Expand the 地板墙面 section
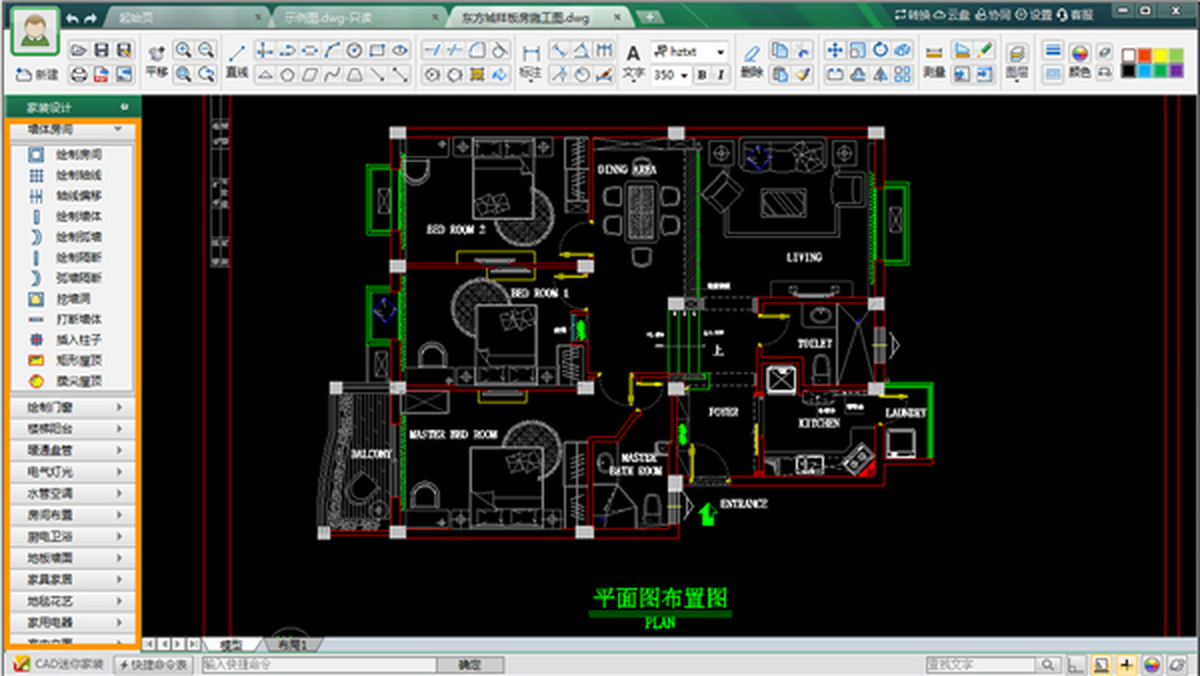Image resolution: width=1200 pixels, height=676 pixels. [x=72, y=558]
